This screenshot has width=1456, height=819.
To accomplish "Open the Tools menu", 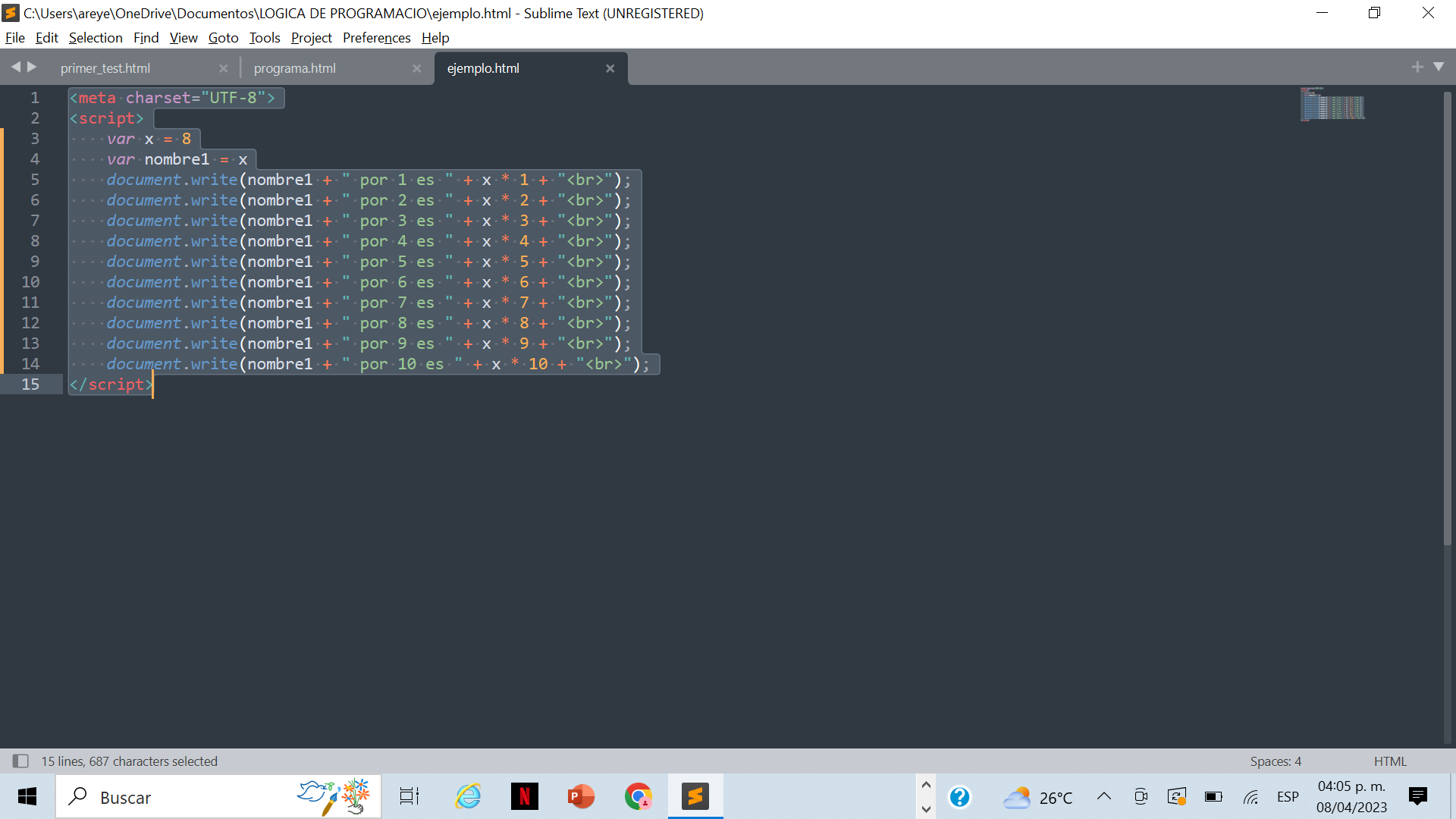I will [265, 38].
